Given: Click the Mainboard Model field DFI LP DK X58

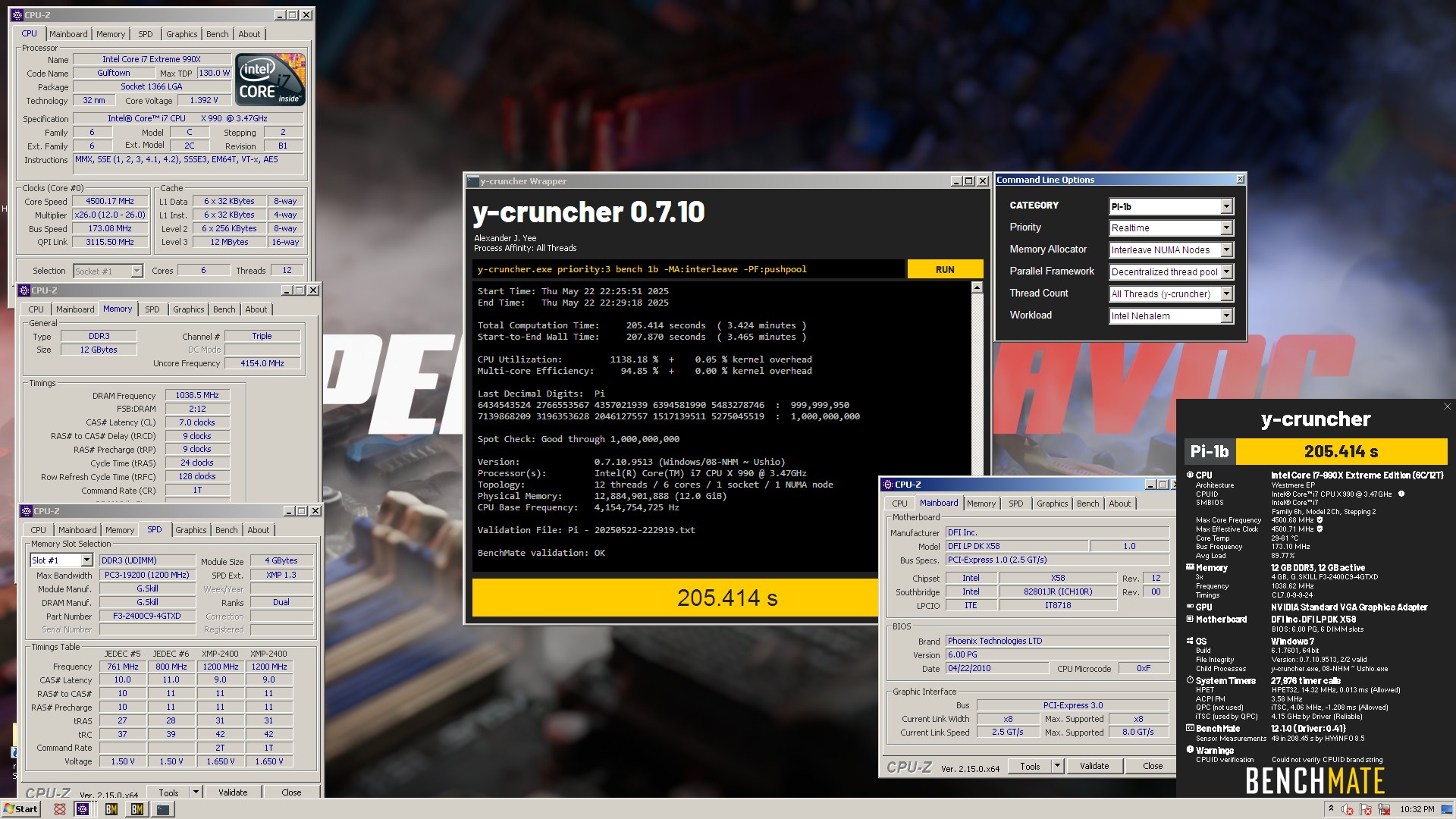Looking at the screenshot, I should coord(1015,546).
